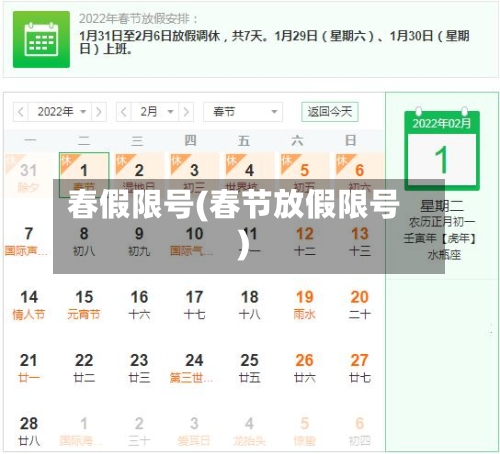
Task: Select February 27 廿七 cell
Action: pos(359,368)
